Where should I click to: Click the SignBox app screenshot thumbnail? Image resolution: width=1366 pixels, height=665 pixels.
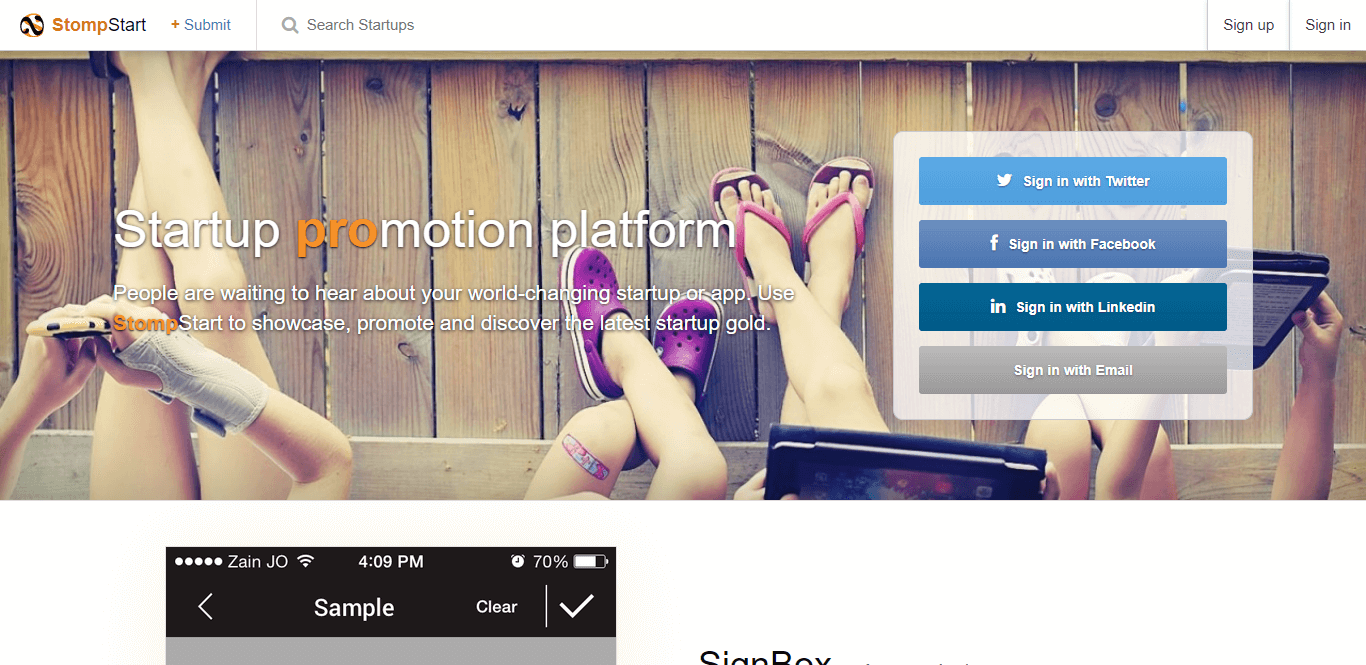(x=391, y=606)
